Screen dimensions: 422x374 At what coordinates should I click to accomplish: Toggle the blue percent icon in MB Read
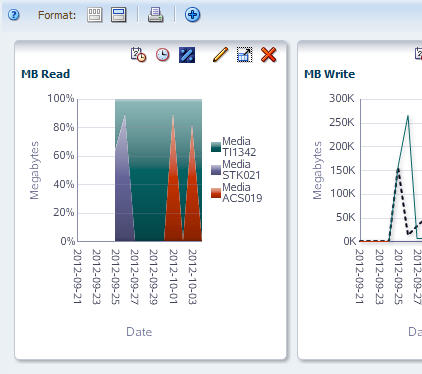(187, 55)
